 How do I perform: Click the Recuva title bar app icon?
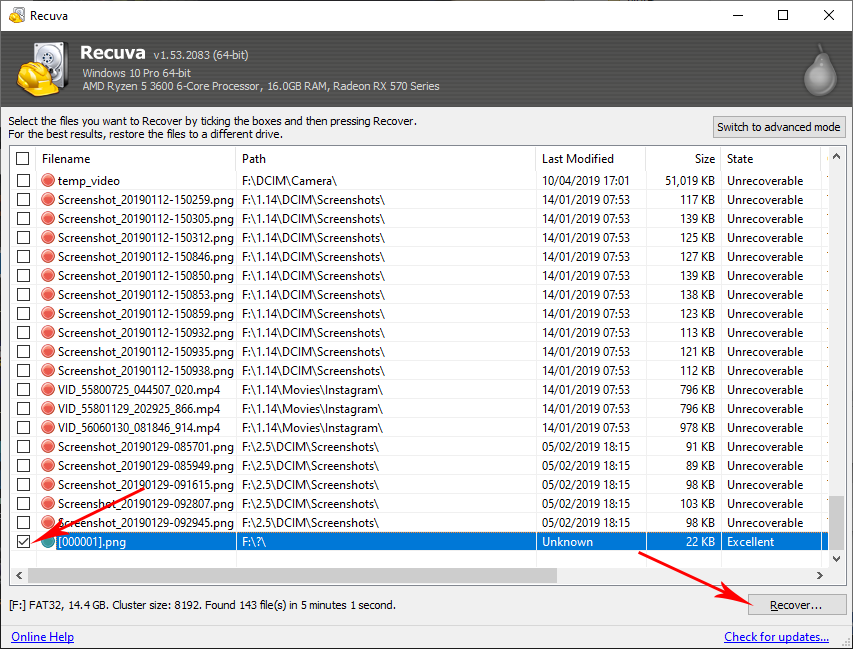pyautogui.click(x=17, y=15)
